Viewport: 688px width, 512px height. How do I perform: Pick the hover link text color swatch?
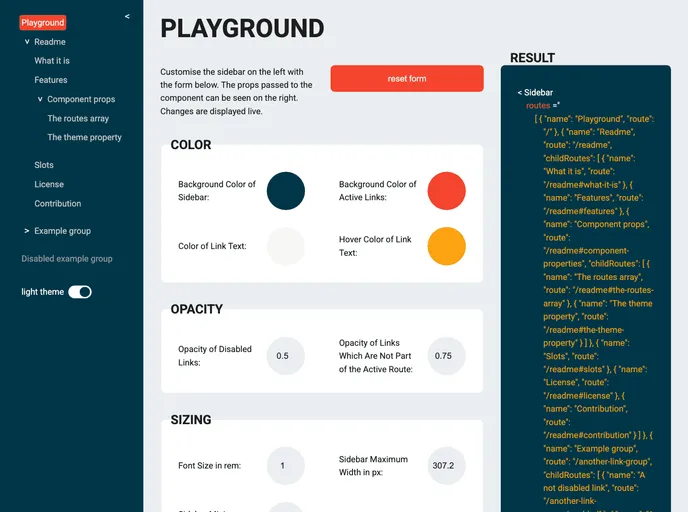pos(446,246)
